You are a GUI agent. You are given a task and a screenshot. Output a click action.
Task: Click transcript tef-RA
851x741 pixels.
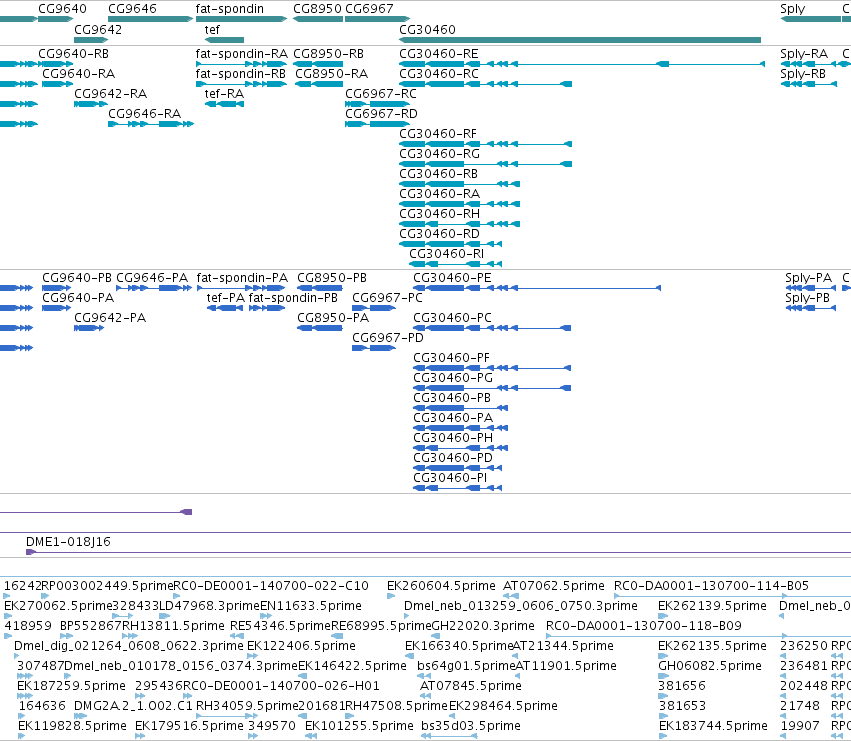(224, 94)
